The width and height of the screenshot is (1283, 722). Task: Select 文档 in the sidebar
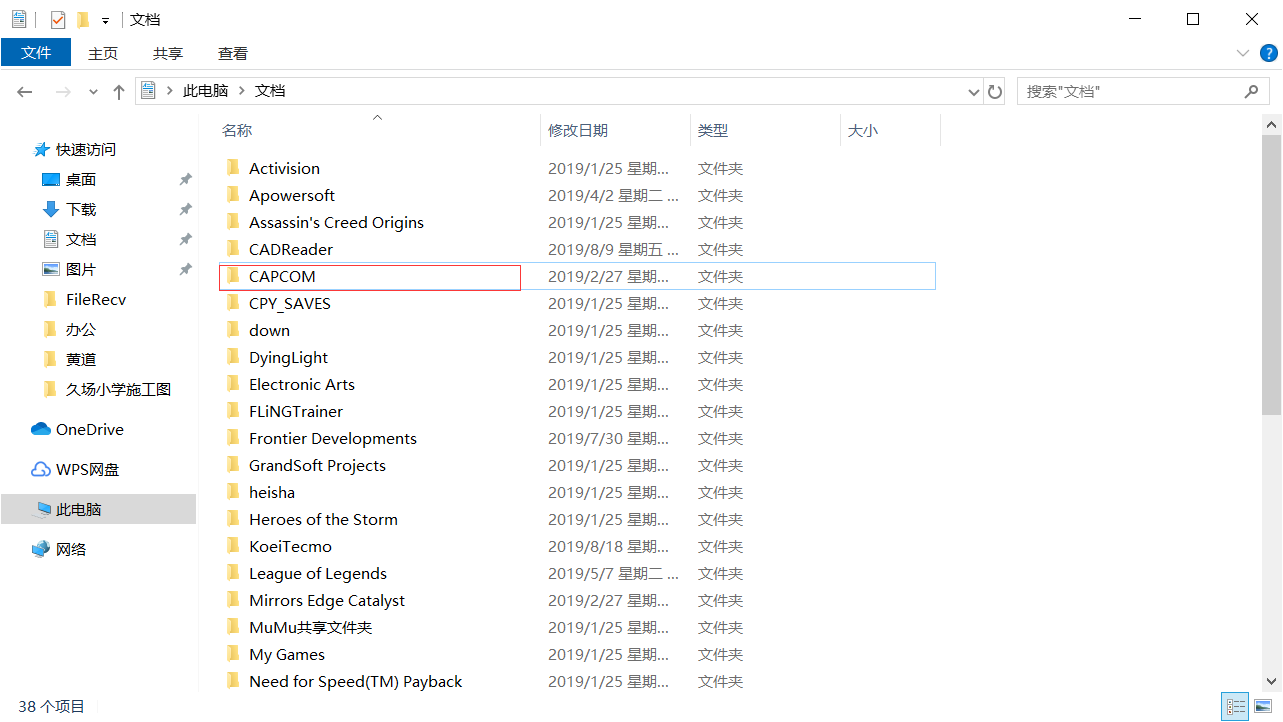(81, 239)
